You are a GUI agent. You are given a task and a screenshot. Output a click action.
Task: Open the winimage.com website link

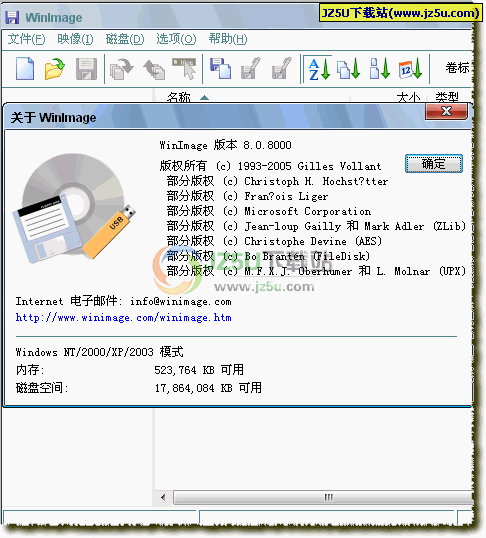coord(124,317)
